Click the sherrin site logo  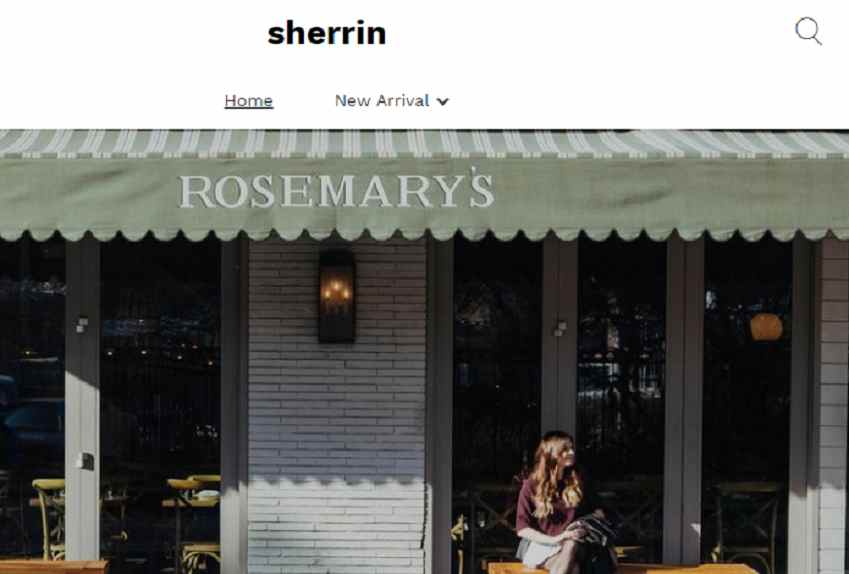coord(327,33)
